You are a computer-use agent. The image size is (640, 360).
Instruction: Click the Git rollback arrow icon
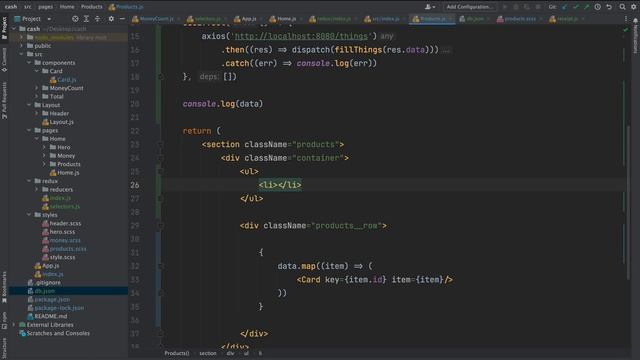point(609,7)
